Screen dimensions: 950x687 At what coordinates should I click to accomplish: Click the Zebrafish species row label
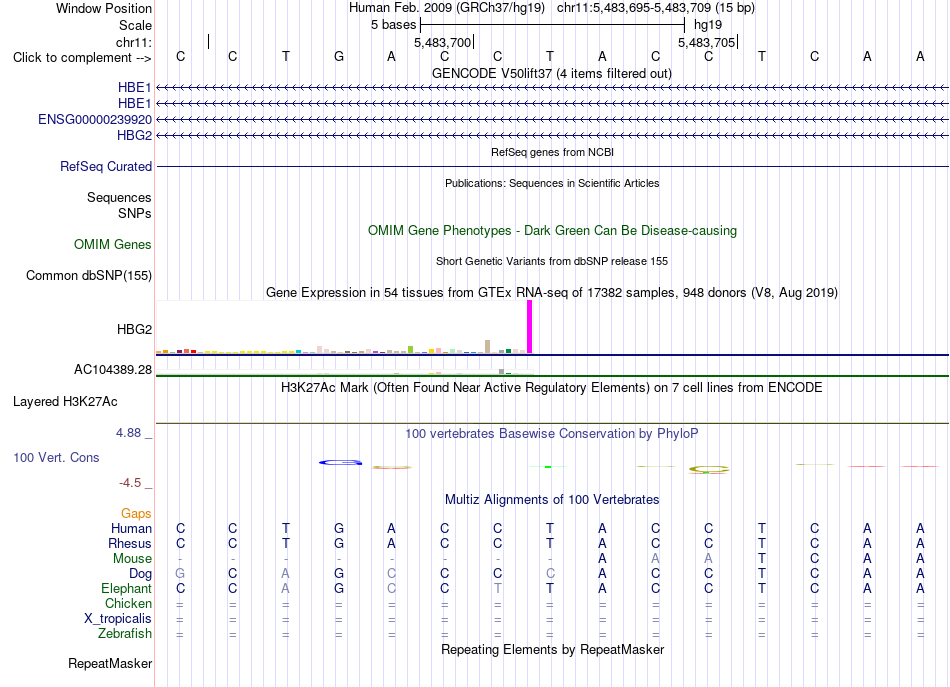[x=125, y=633]
